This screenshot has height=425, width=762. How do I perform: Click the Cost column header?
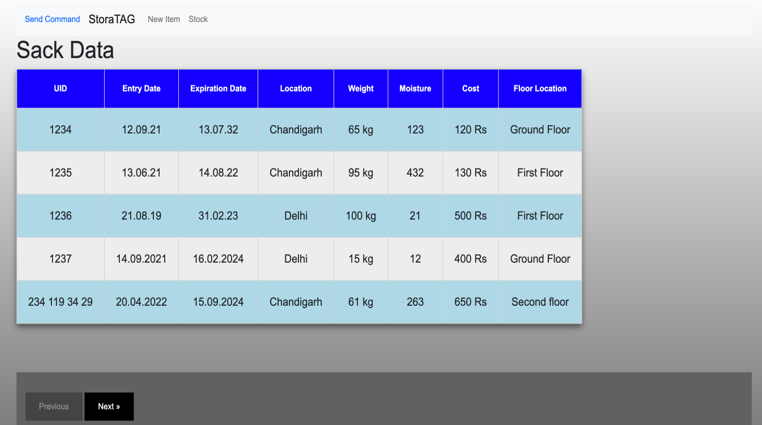pyautogui.click(x=470, y=88)
